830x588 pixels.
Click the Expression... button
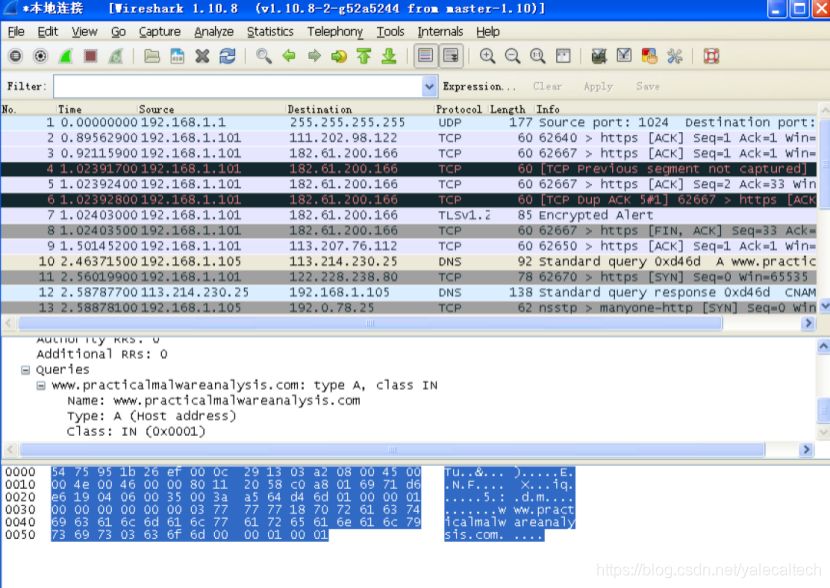[x=479, y=86]
